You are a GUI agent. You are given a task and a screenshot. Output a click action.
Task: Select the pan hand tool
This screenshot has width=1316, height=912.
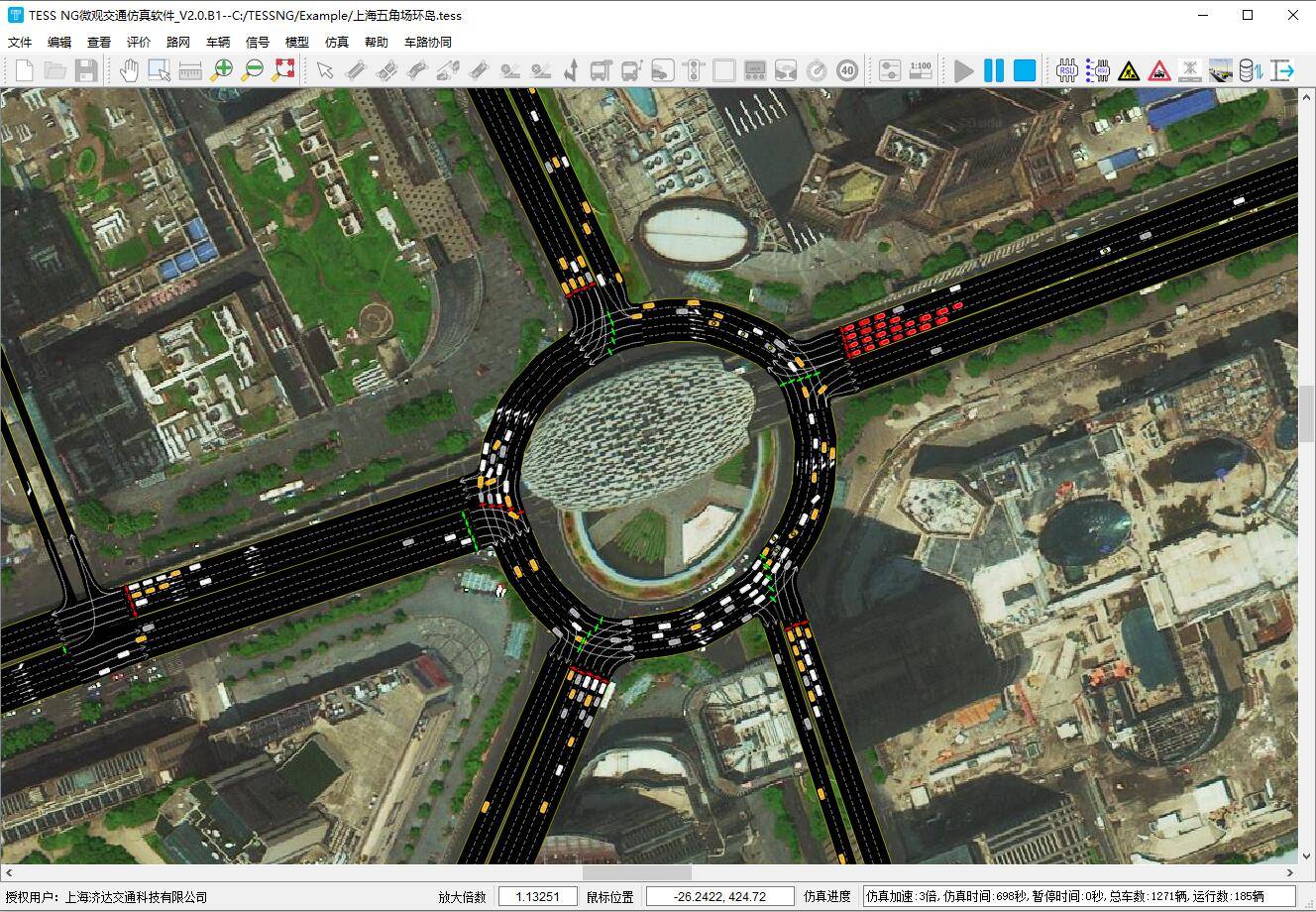[x=129, y=70]
